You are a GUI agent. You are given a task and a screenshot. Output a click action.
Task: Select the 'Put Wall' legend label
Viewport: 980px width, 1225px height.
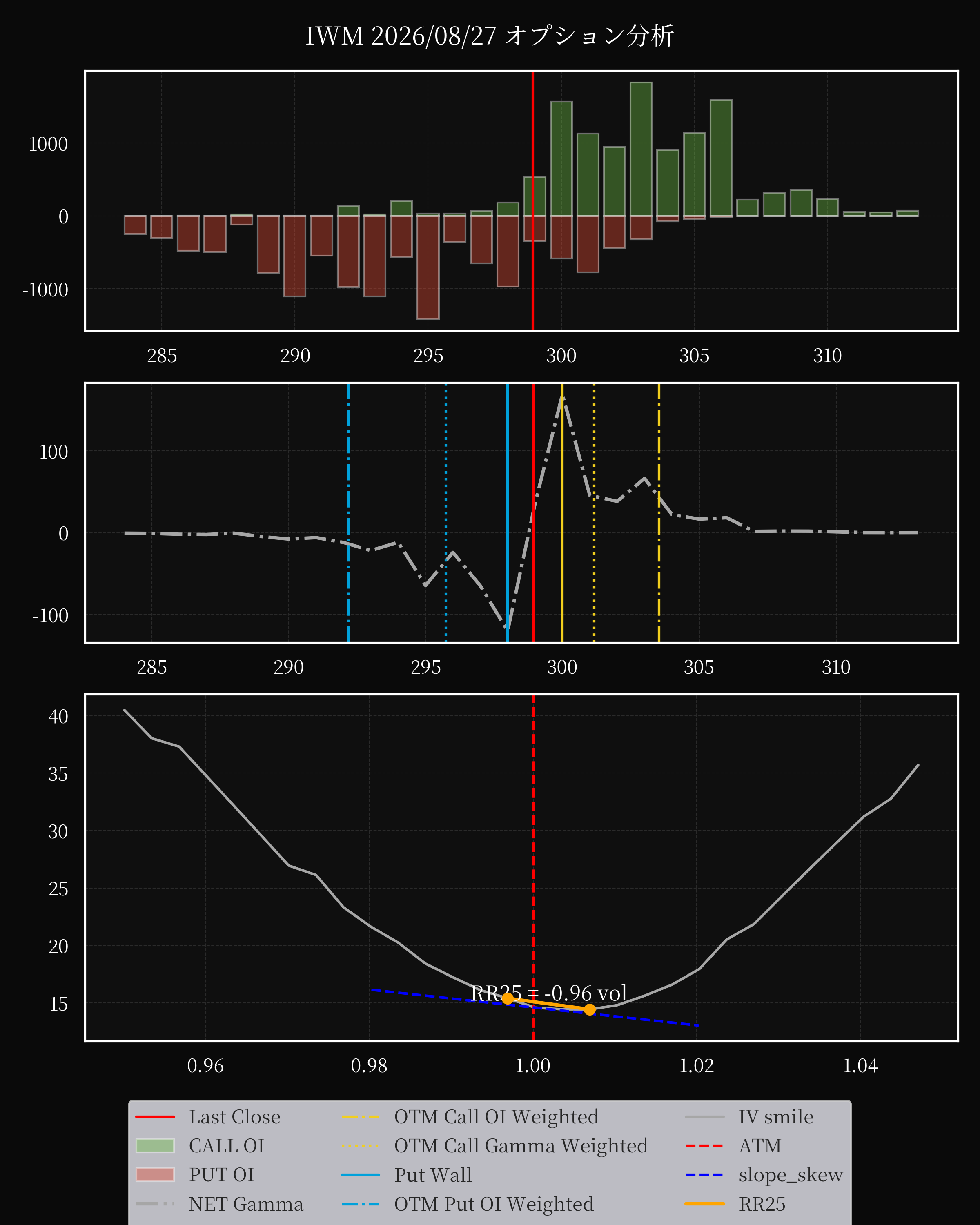433,1175
